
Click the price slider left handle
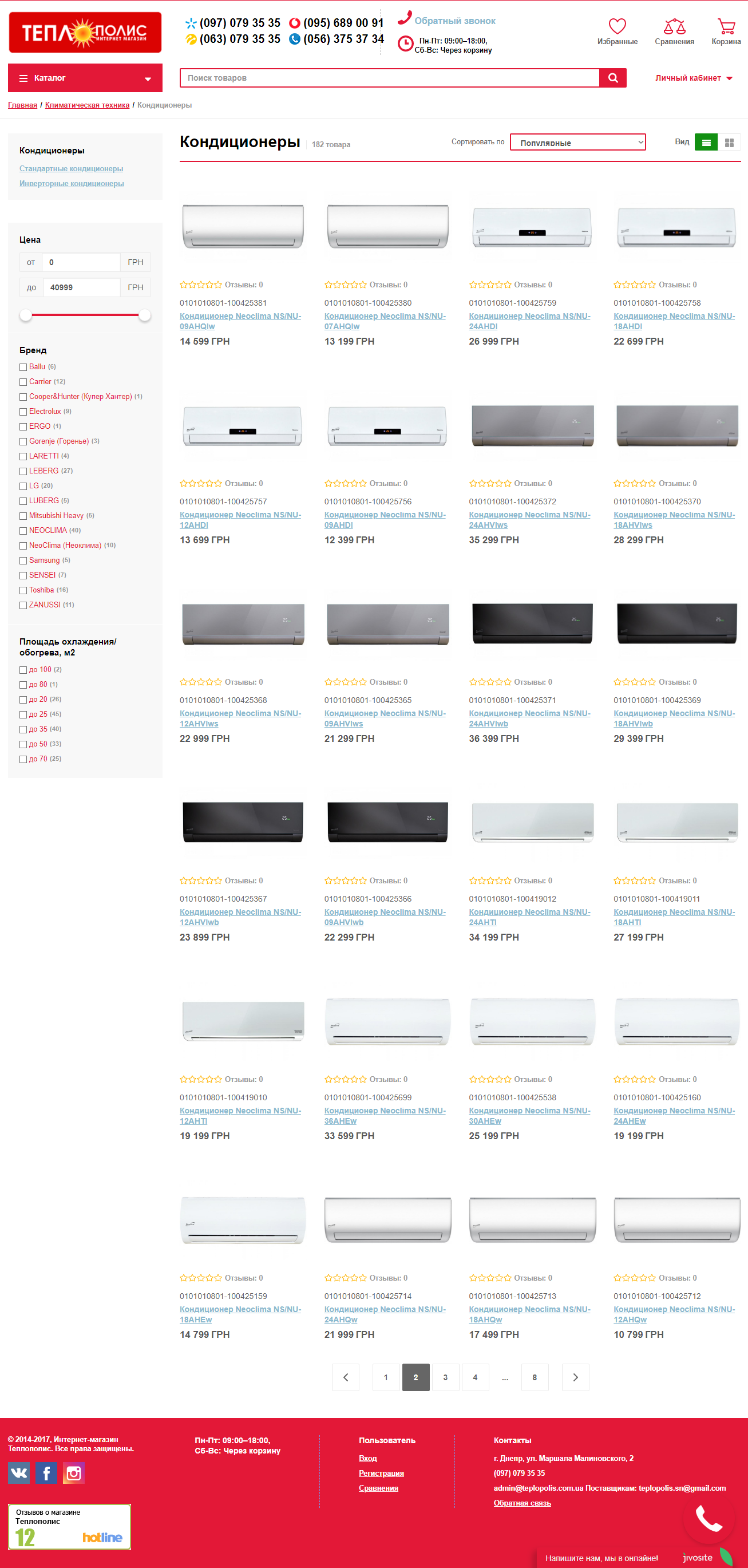[26, 315]
